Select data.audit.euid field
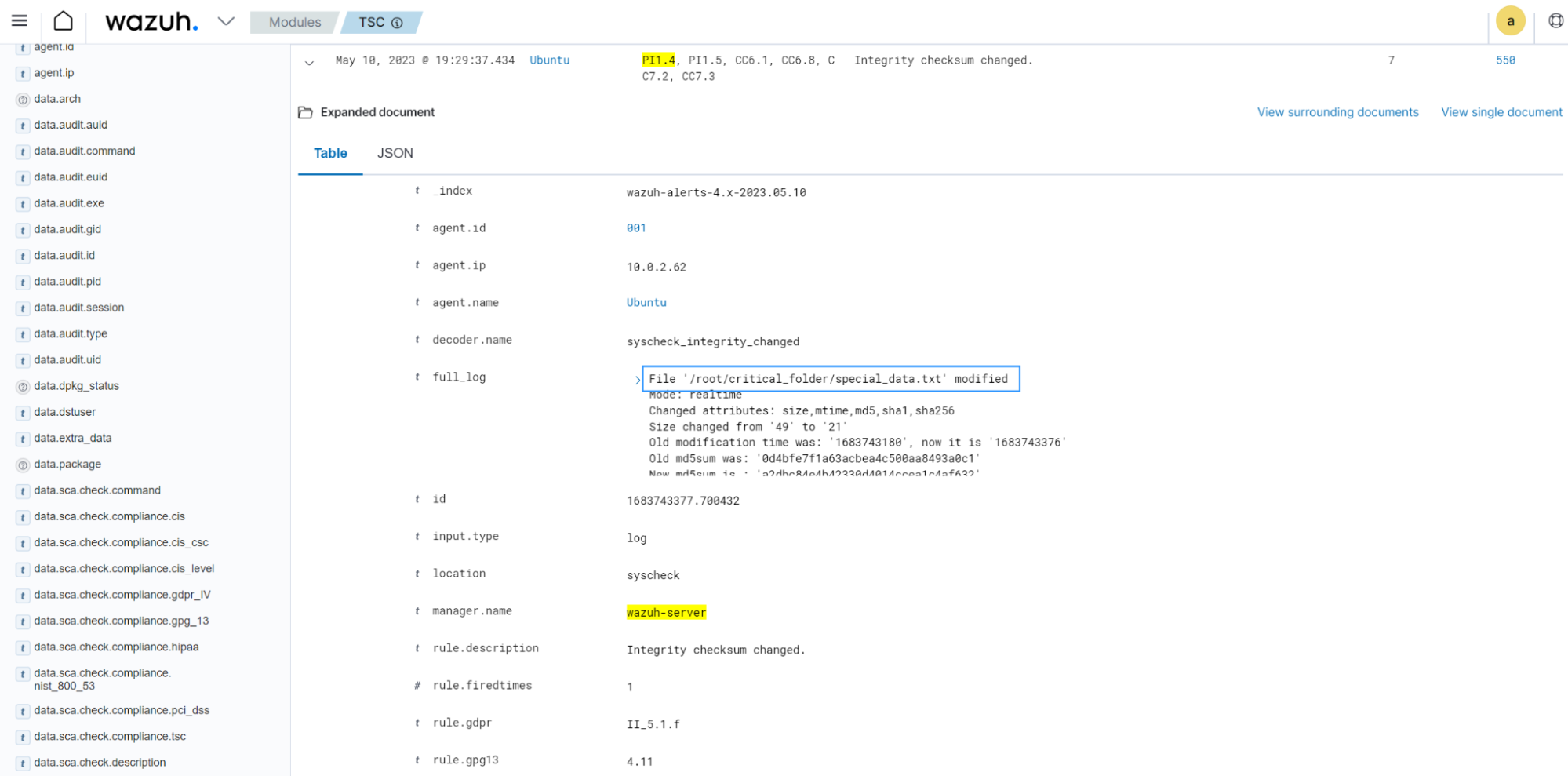The width and height of the screenshot is (1568, 776). click(71, 177)
